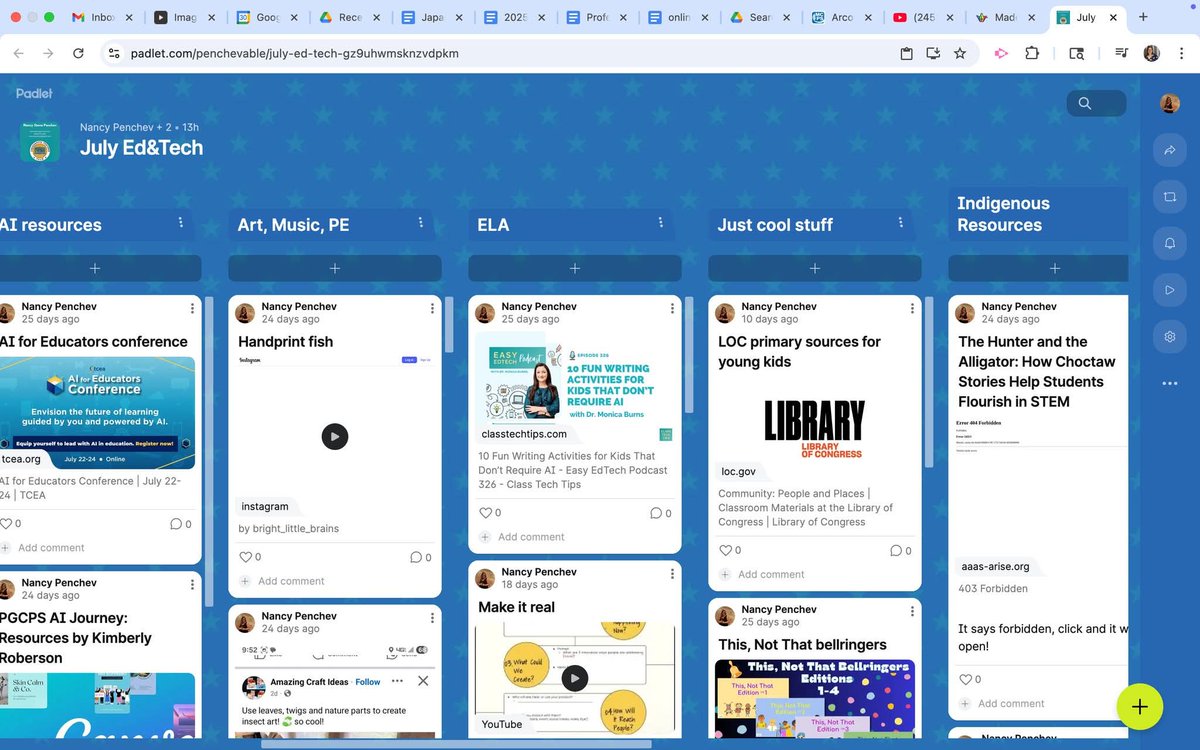1200x750 pixels.
Task: Click the share arrow icon in sidebar
Action: click(x=1169, y=151)
